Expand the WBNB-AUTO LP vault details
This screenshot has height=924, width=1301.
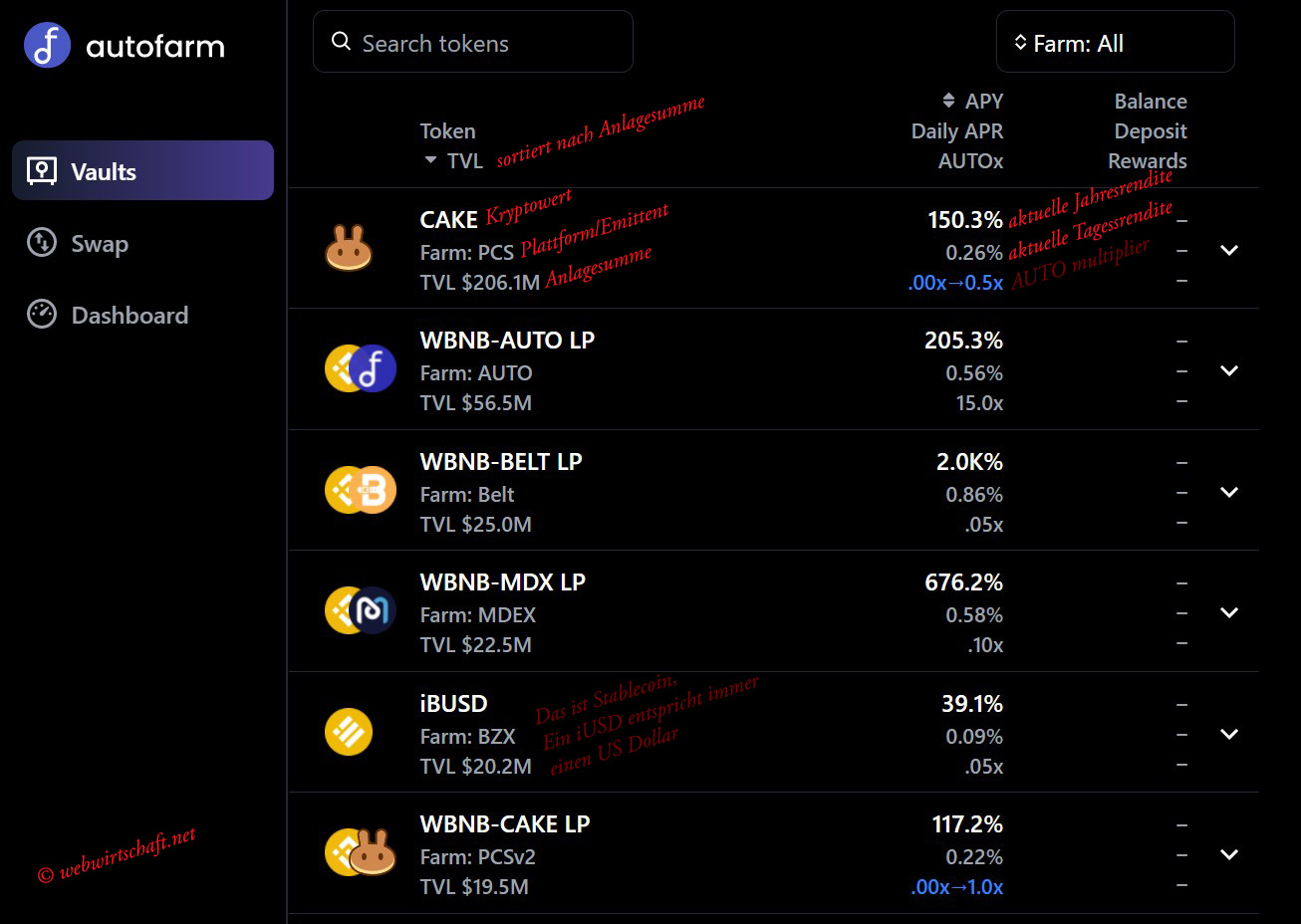point(1229,370)
